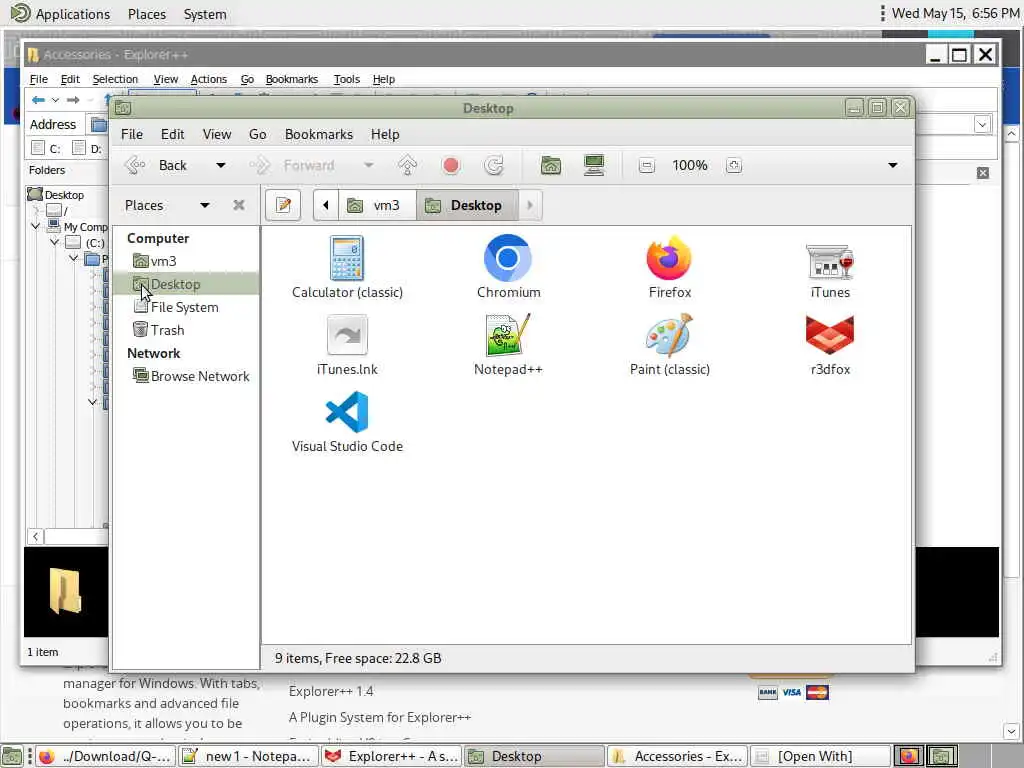Click the red Stop loading button
Screen dimensions: 1024x768
451,165
